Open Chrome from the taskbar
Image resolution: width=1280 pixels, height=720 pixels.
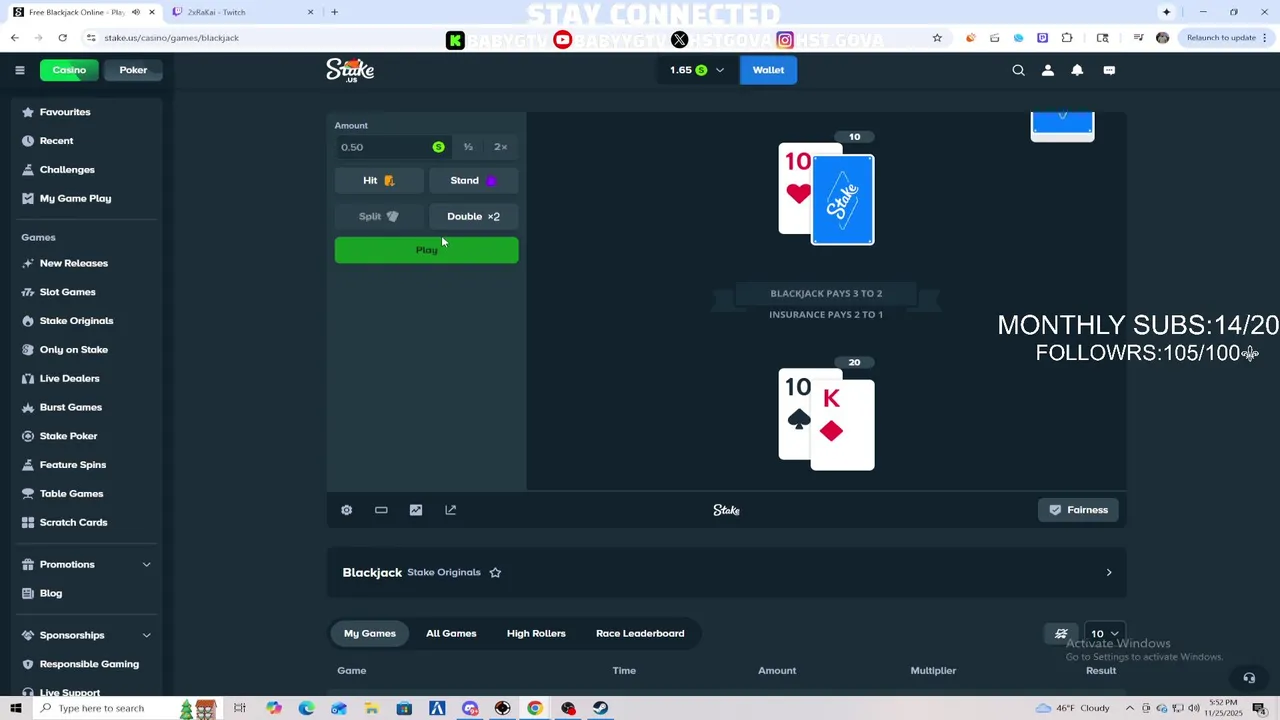coord(535,708)
